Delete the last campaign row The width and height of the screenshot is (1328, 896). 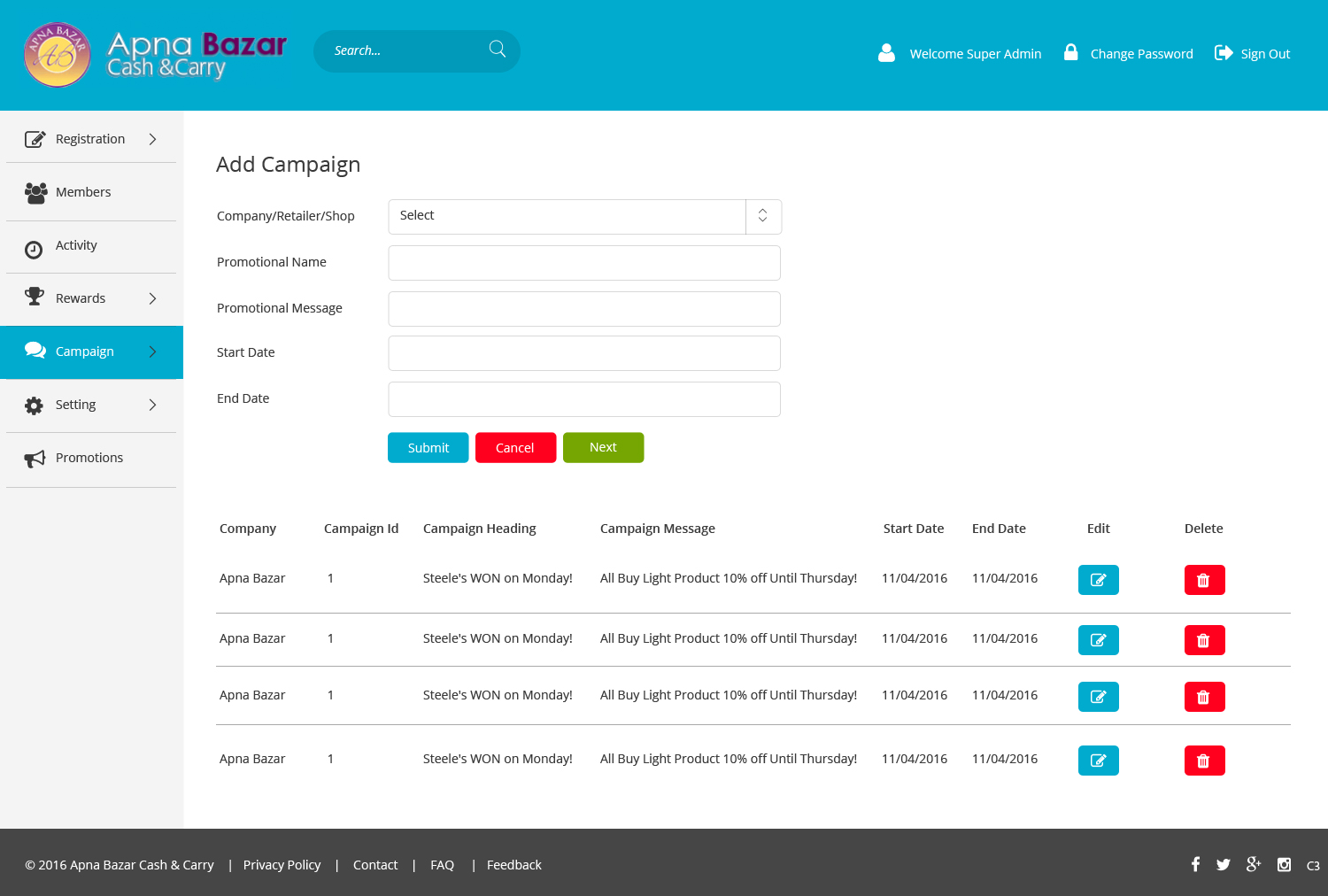tap(1205, 761)
